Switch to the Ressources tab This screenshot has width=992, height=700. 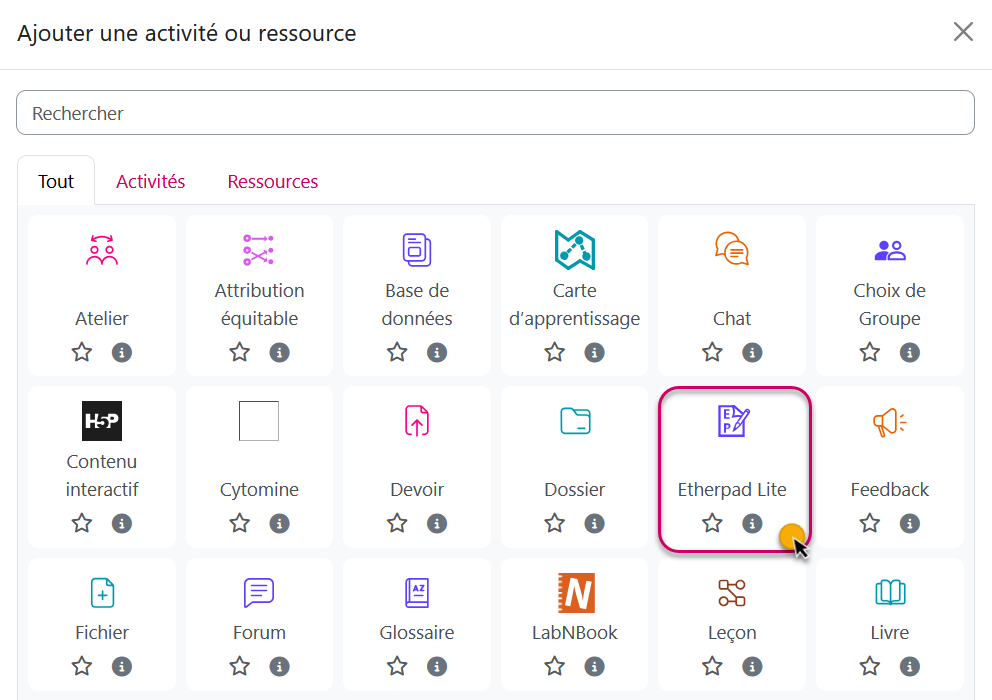(x=273, y=181)
